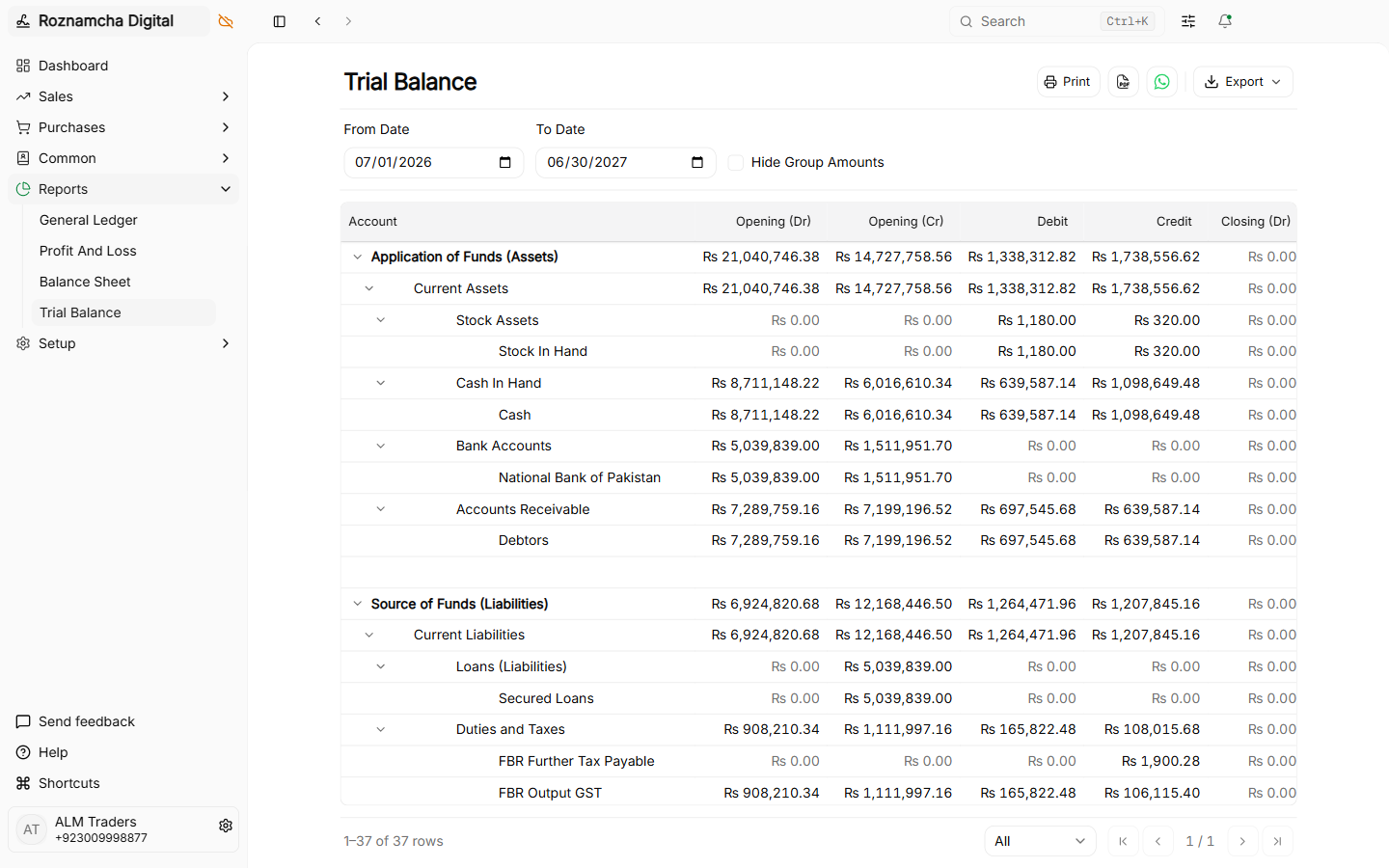1389x868 pixels.
Task: Expand the Common menu chevron
Action: pos(226,158)
